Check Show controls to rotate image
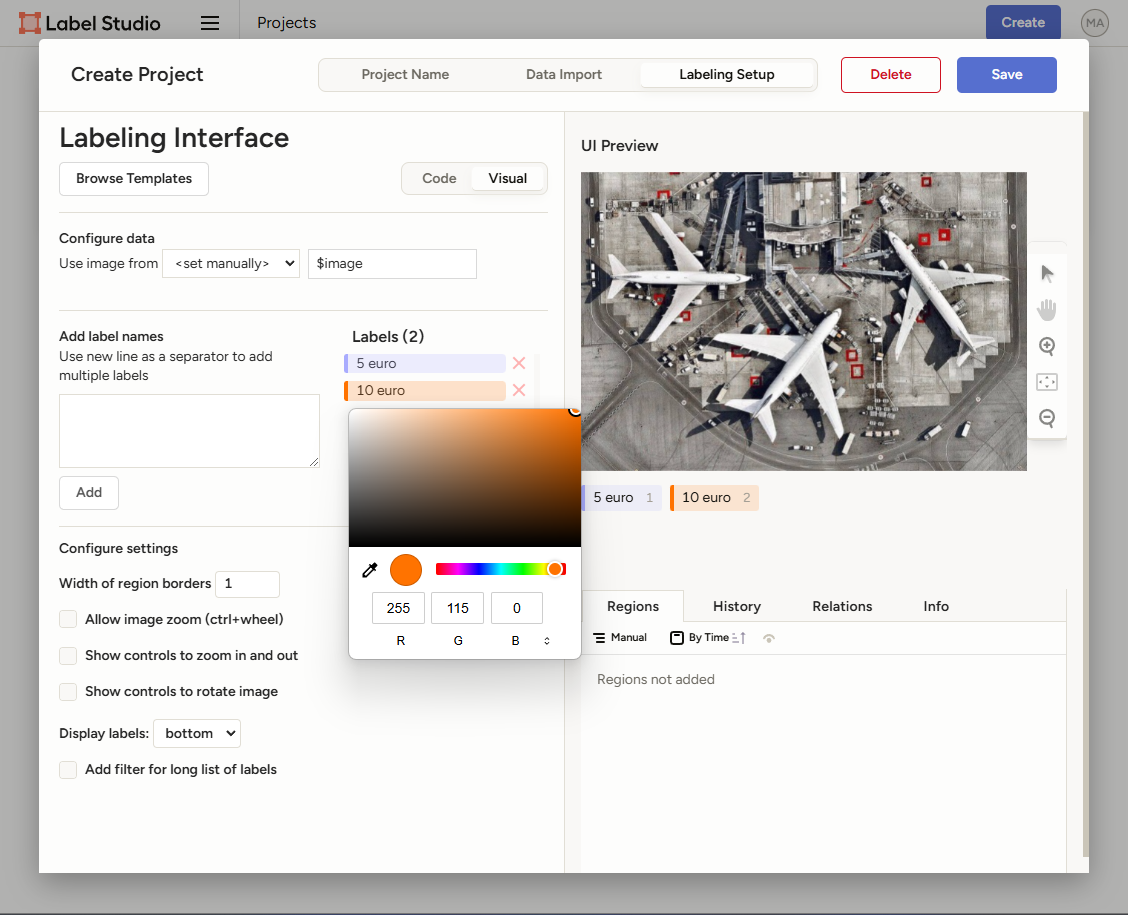 click(68, 692)
